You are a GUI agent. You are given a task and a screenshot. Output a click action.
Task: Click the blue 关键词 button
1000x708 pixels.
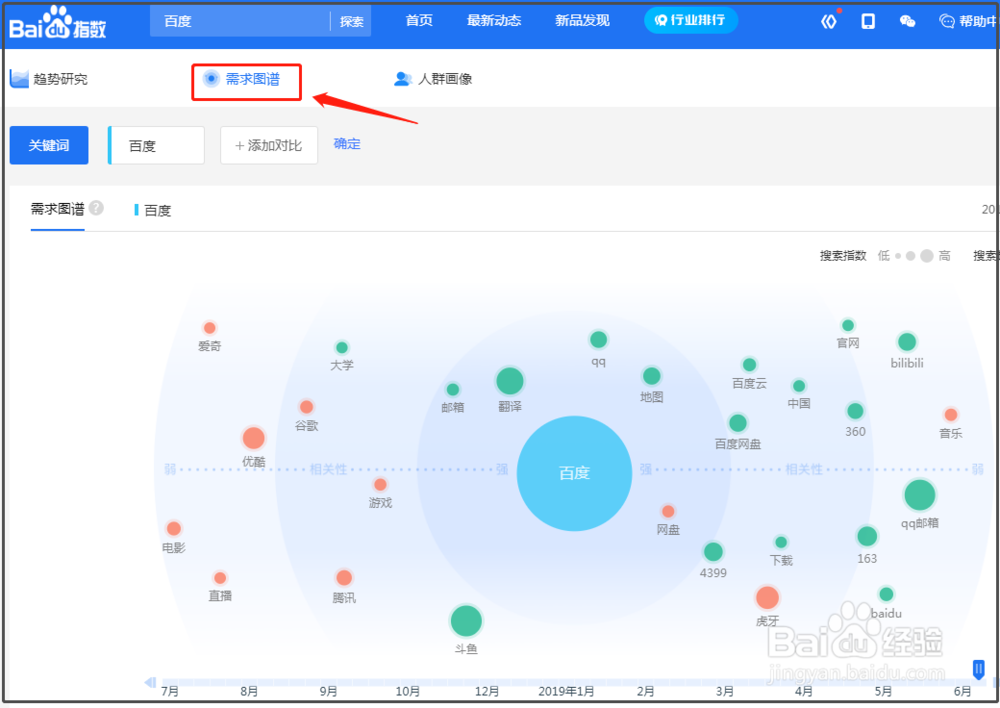coord(49,145)
